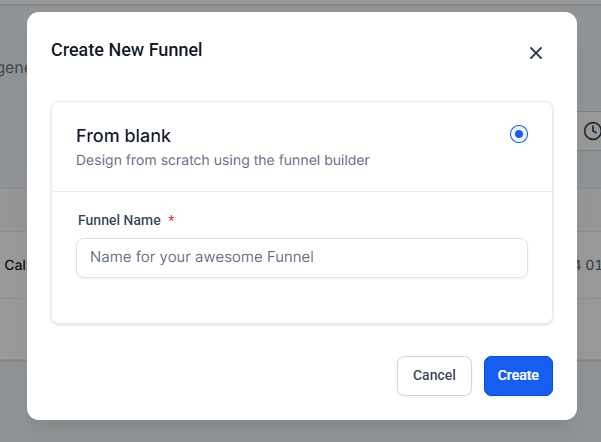Screen dimensions: 601x442
Task: Click the "Funnel Name" field label
Action: pyautogui.click(x=119, y=219)
